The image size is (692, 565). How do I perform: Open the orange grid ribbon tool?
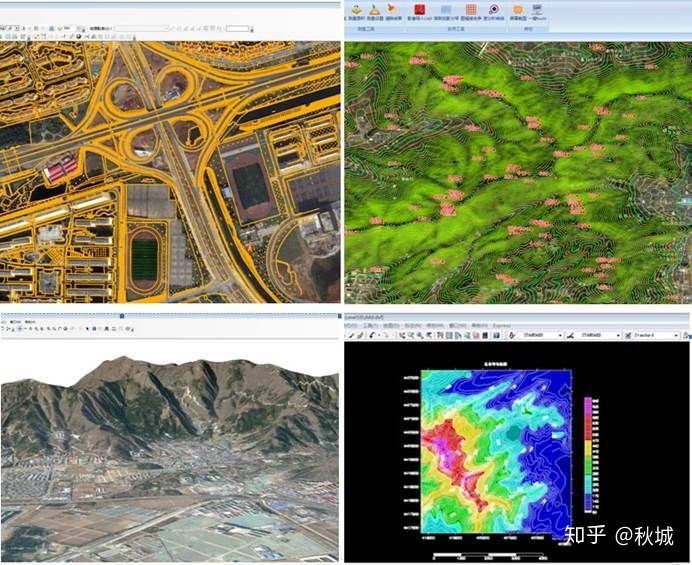click(x=471, y=9)
